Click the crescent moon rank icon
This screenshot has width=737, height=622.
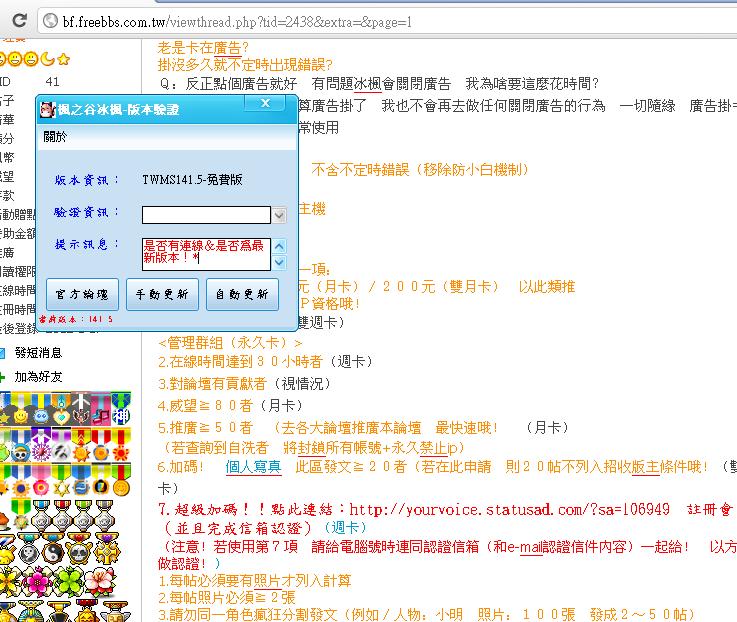click(x=47, y=59)
